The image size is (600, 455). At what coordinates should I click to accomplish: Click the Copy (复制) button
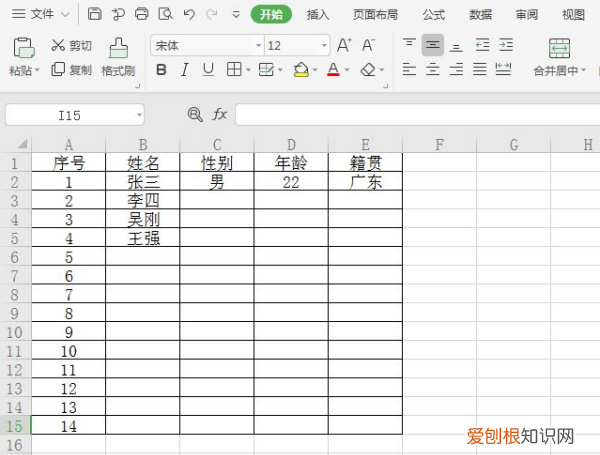[72, 70]
